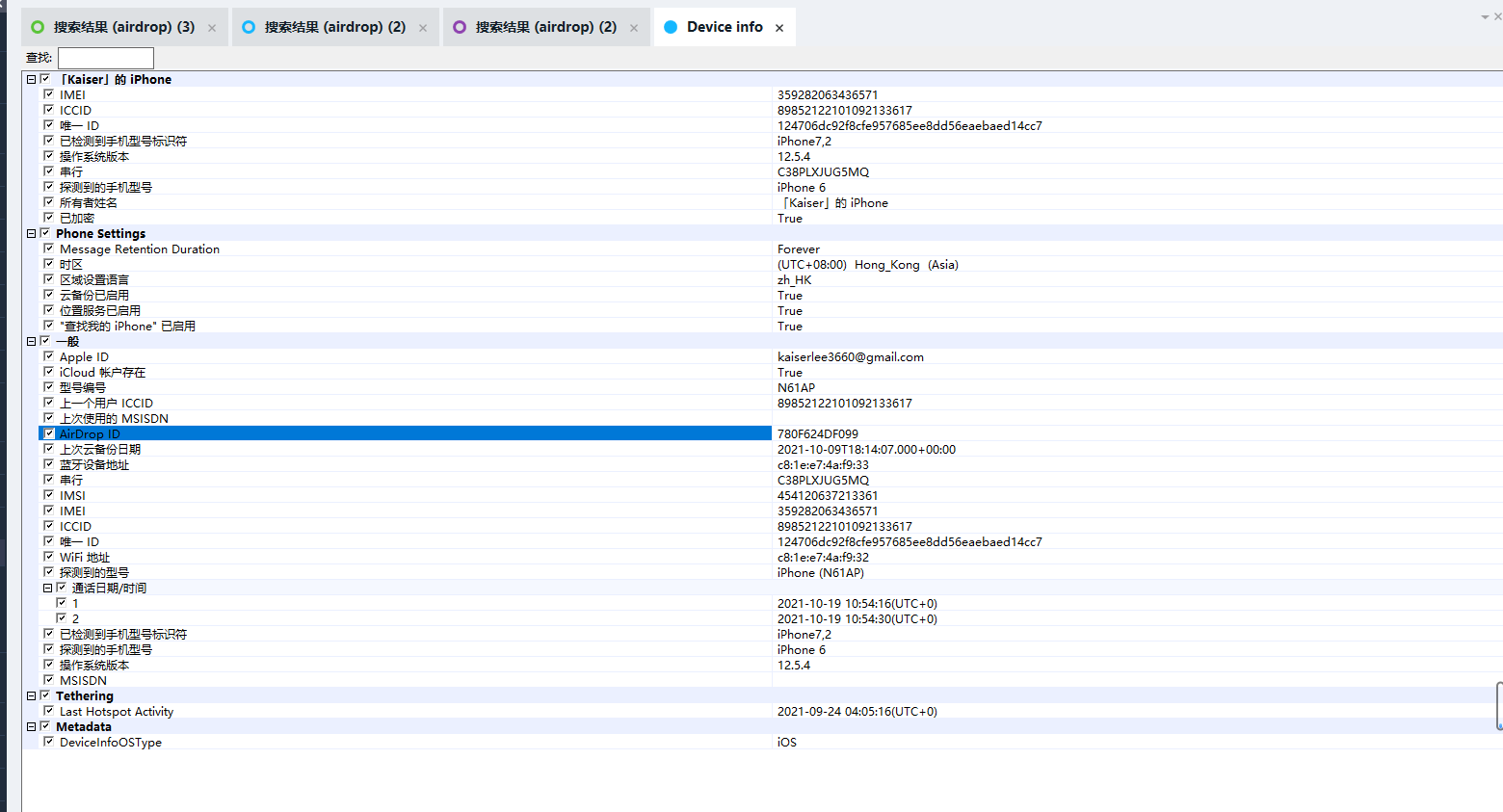Click hotspot time 2021-09-24 04:05:16(UTC+0)

click(x=857, y=711)
